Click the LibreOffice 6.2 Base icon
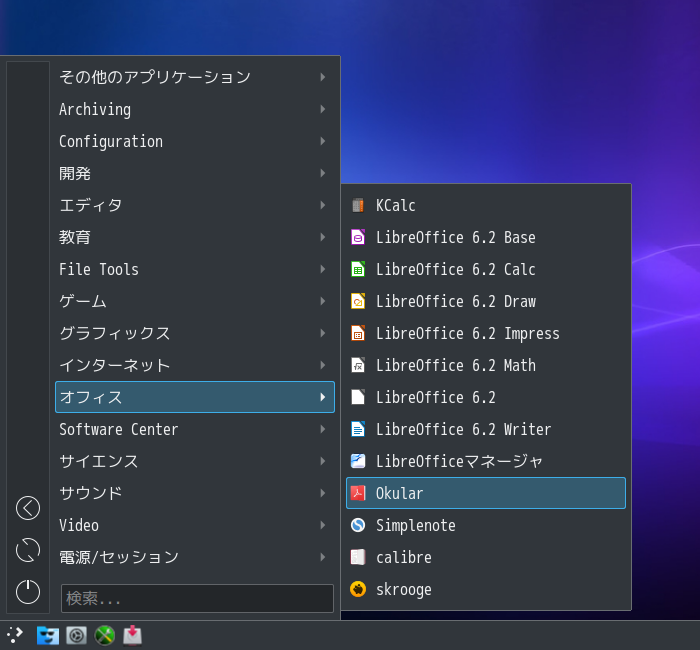 click(358, 238)
